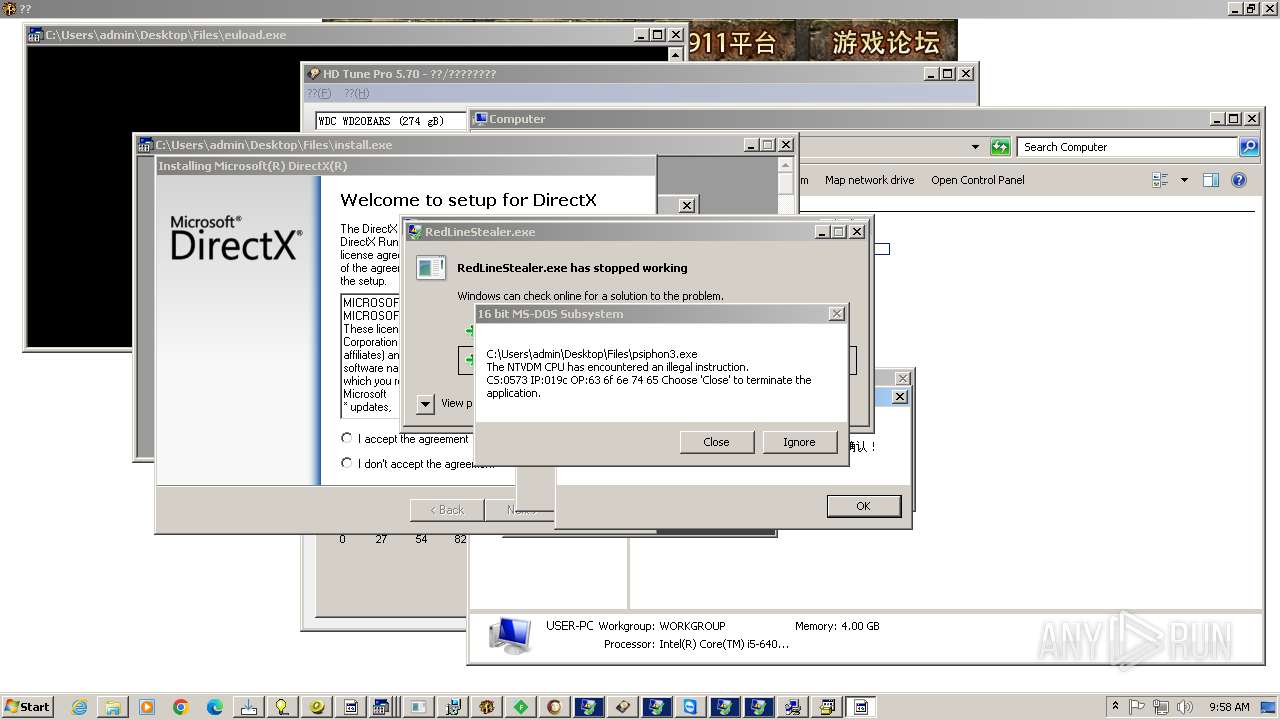
Task: Click the "USER-PC" text in the details pane
Action: tap(570, 626)
